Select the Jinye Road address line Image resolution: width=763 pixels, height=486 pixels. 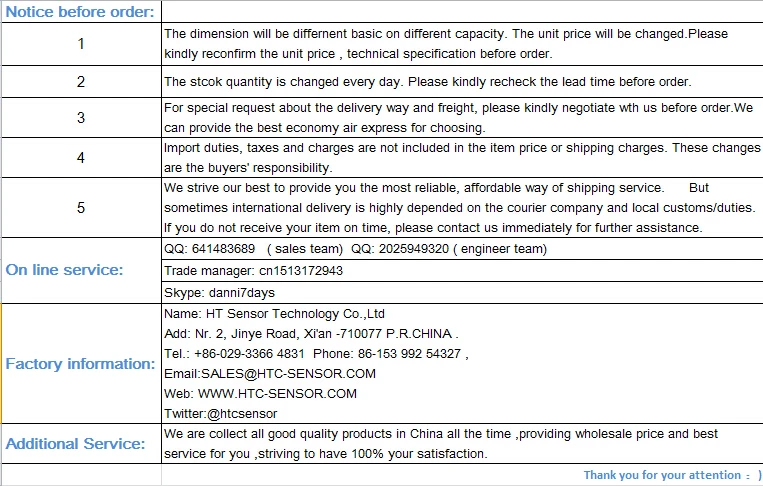[311, 334]
